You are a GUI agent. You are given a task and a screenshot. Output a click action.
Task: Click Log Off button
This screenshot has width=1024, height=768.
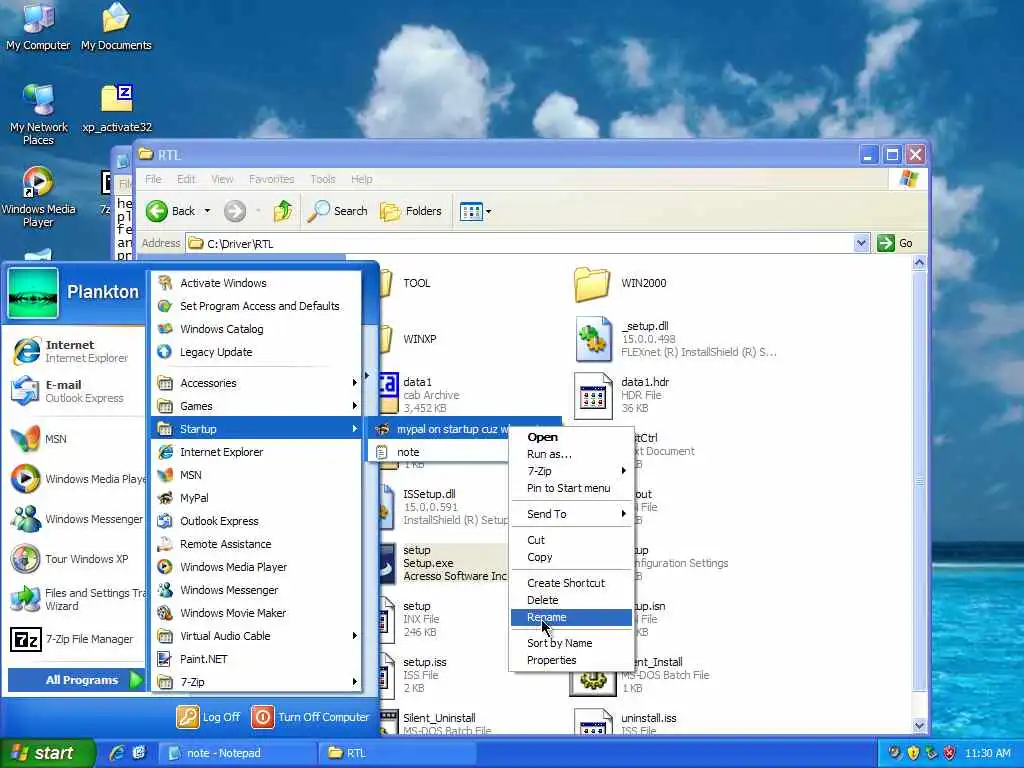(x=208, y=716)
